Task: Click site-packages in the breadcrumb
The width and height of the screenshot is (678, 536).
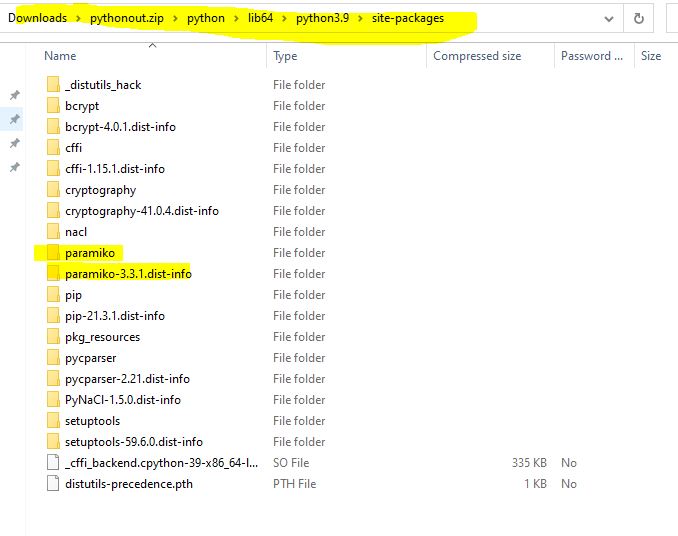Action: [x=408, y=18]
